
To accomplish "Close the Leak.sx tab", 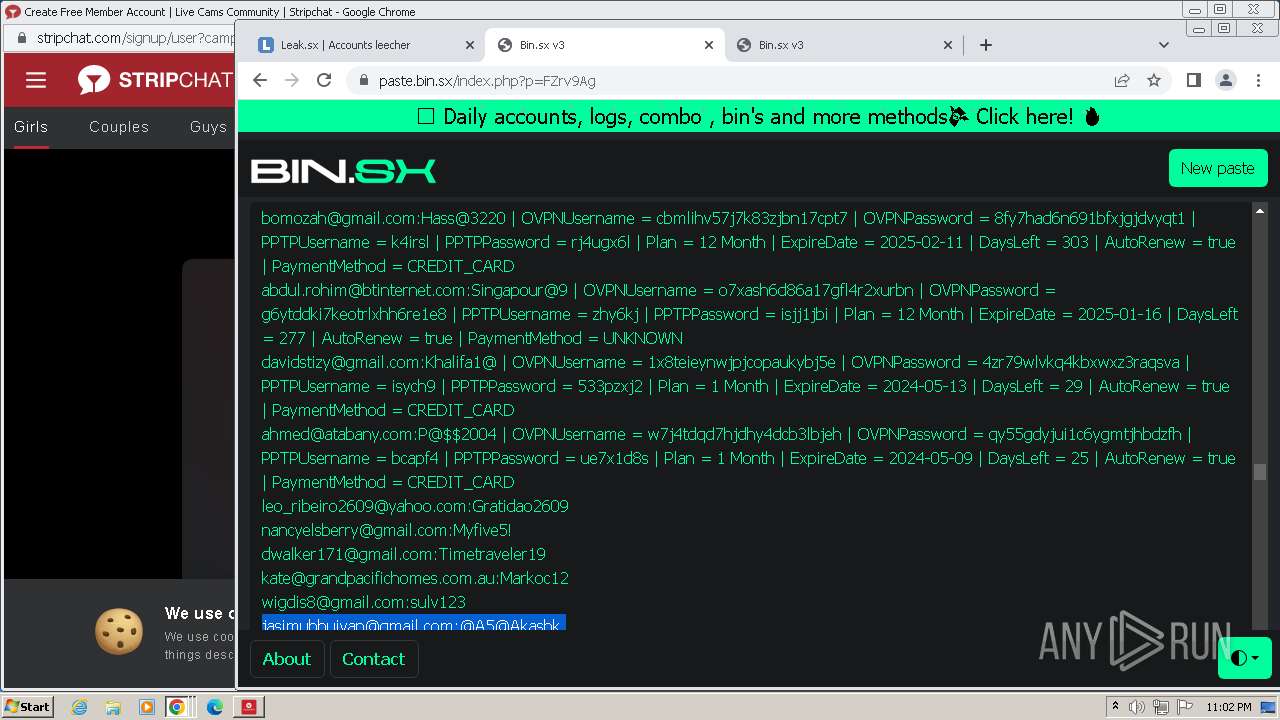I will tap(470, 45).
